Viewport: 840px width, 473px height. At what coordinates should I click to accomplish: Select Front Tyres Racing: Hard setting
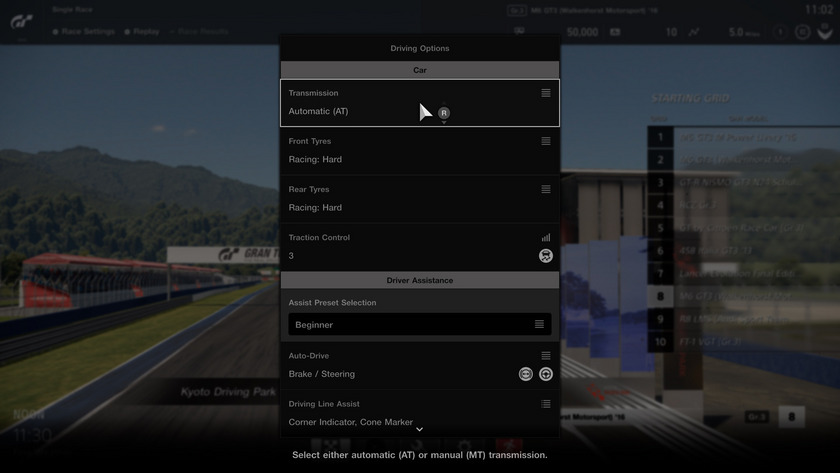[316, 160]
